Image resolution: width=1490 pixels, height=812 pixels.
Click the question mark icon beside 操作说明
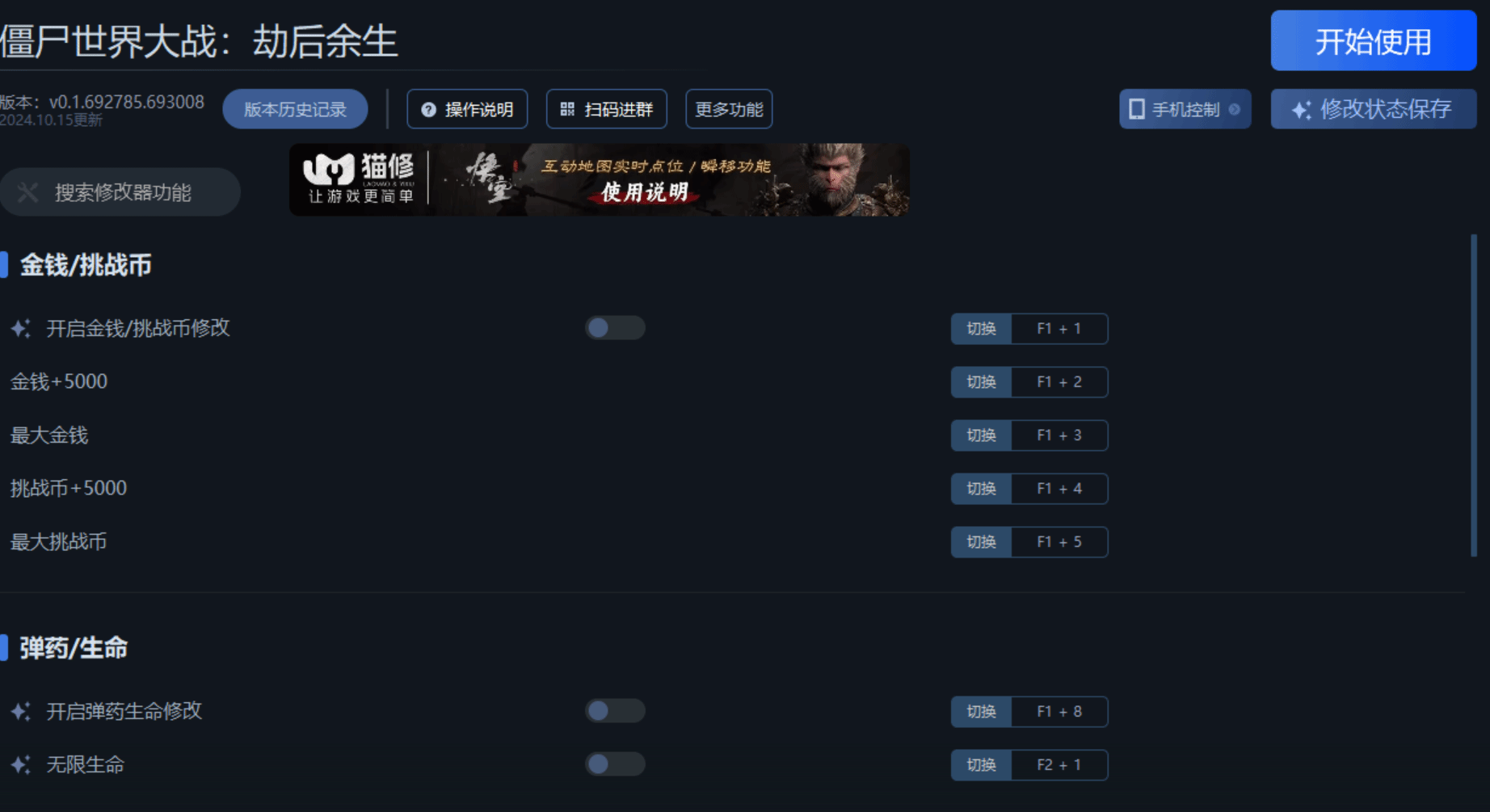(428, 110)
